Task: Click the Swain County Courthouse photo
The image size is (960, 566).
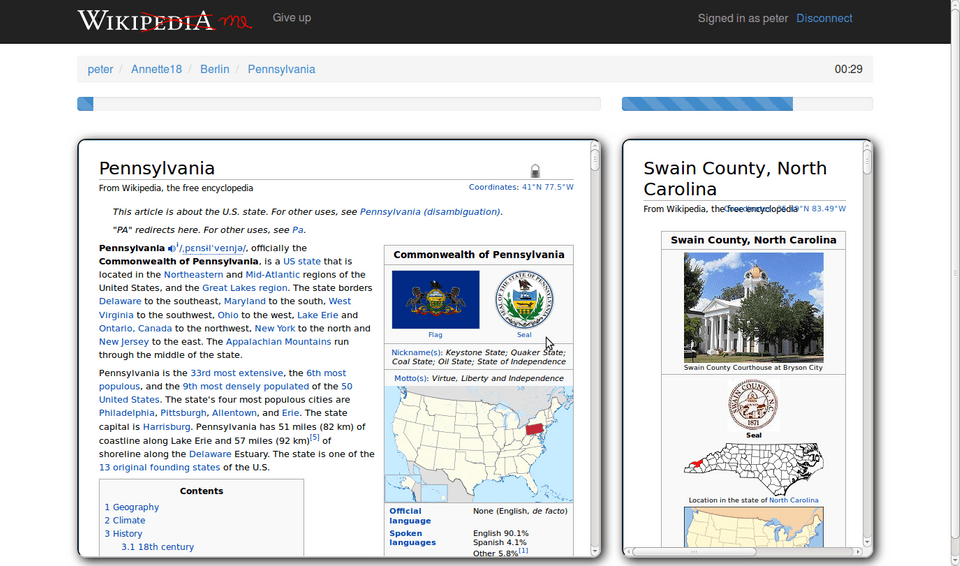Action: pos(754,308)
